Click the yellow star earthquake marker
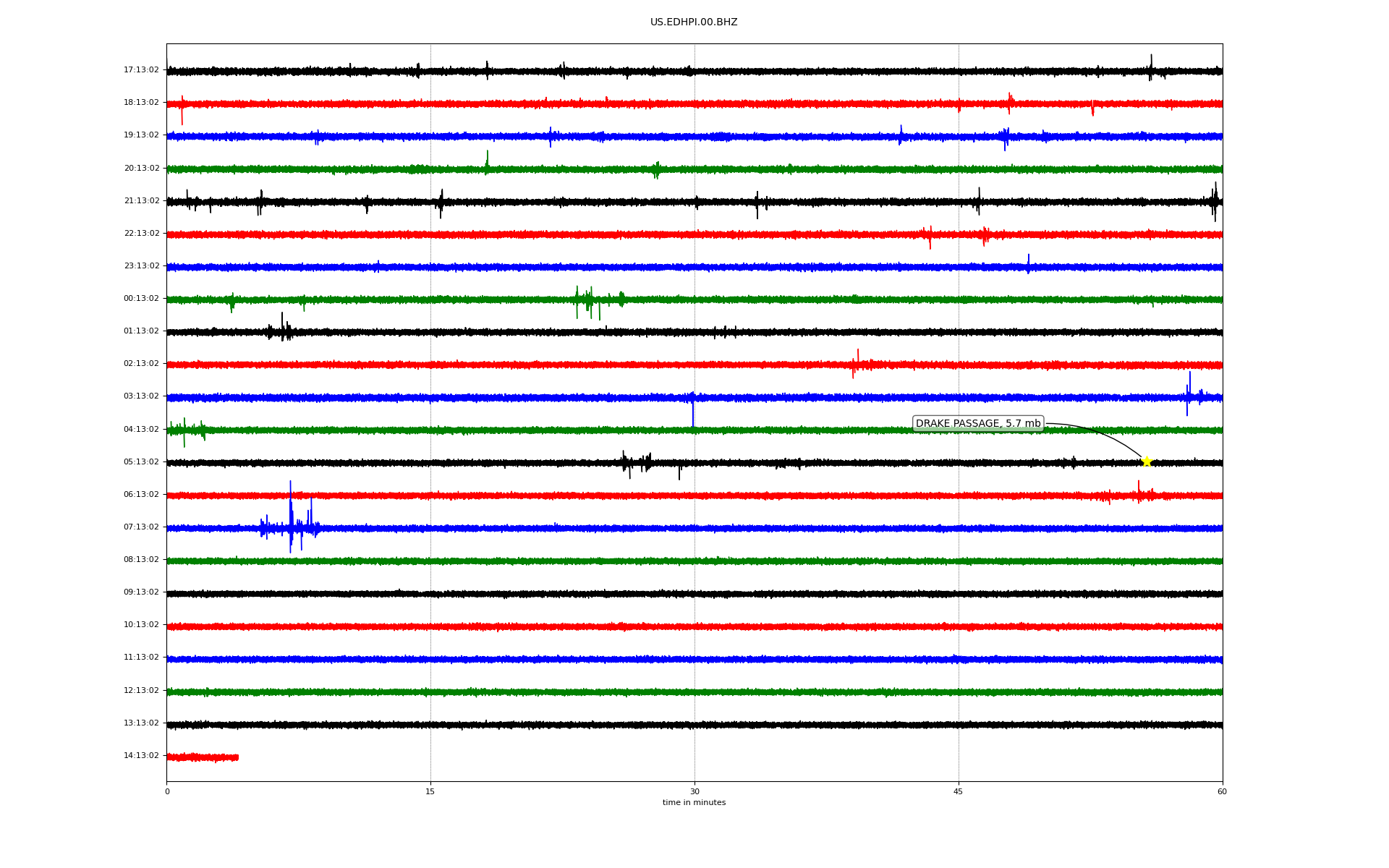The height and width of the screenshot is (868, 1389). pos(1147,461)
